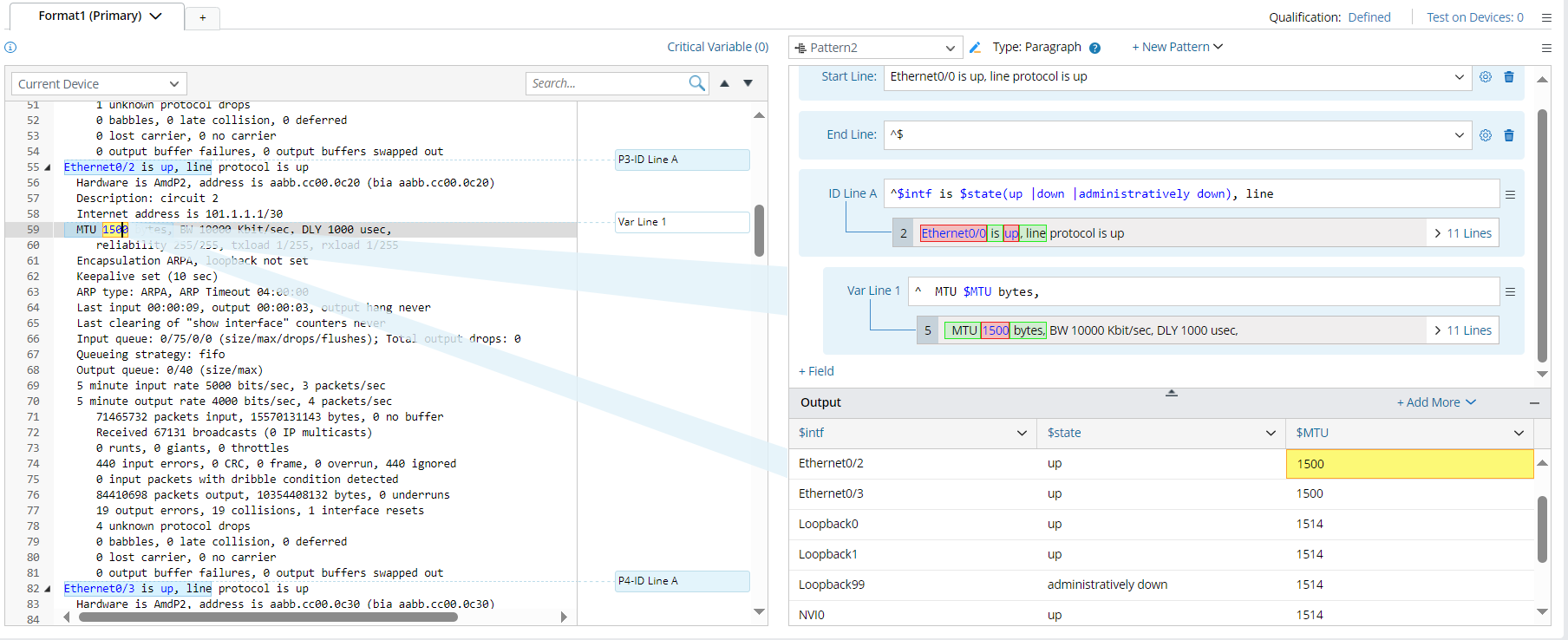Screen dimensions: 1568x640
Task: Open Paragraph type help question icon
Action: tap(1094, 49)
